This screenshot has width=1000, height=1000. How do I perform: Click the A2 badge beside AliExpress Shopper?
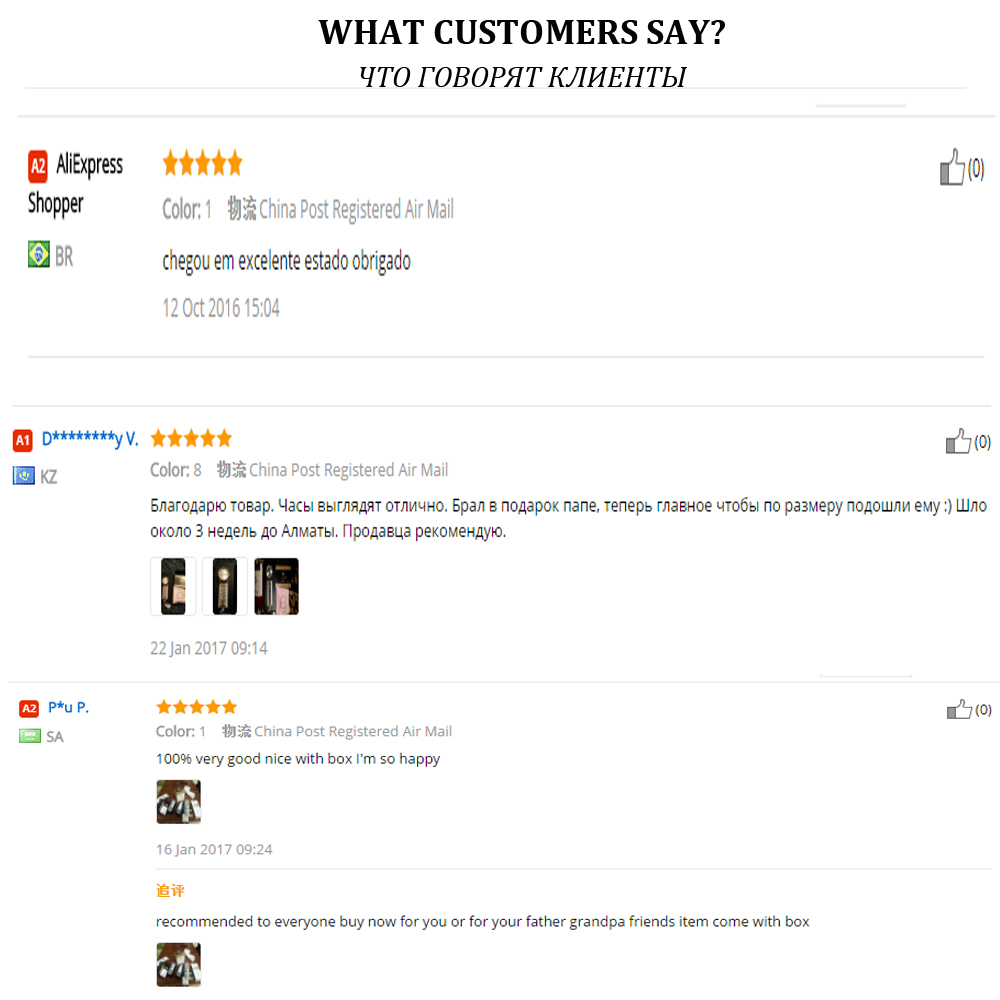point(38,166)
